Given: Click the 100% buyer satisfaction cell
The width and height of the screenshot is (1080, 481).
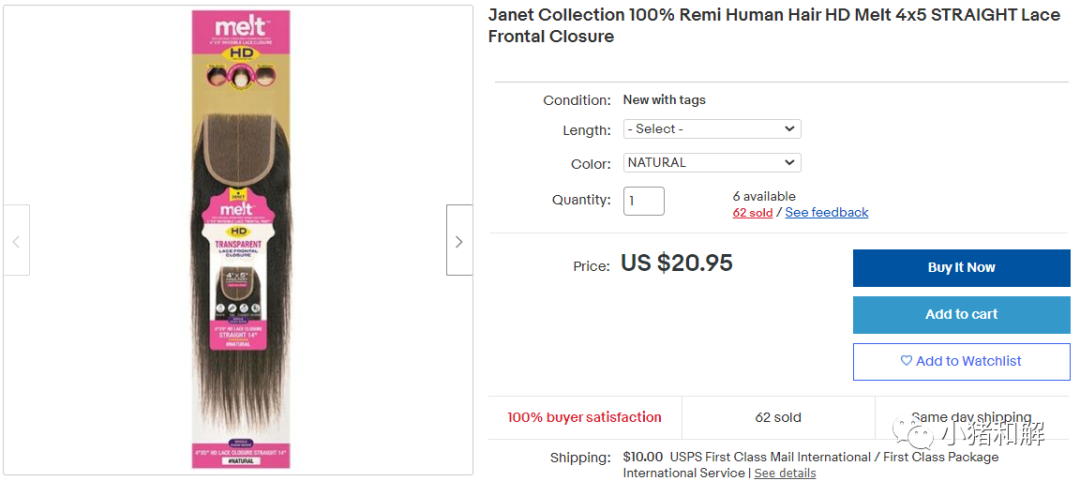Looking at the screenshot, I should [x=584, y=417].
